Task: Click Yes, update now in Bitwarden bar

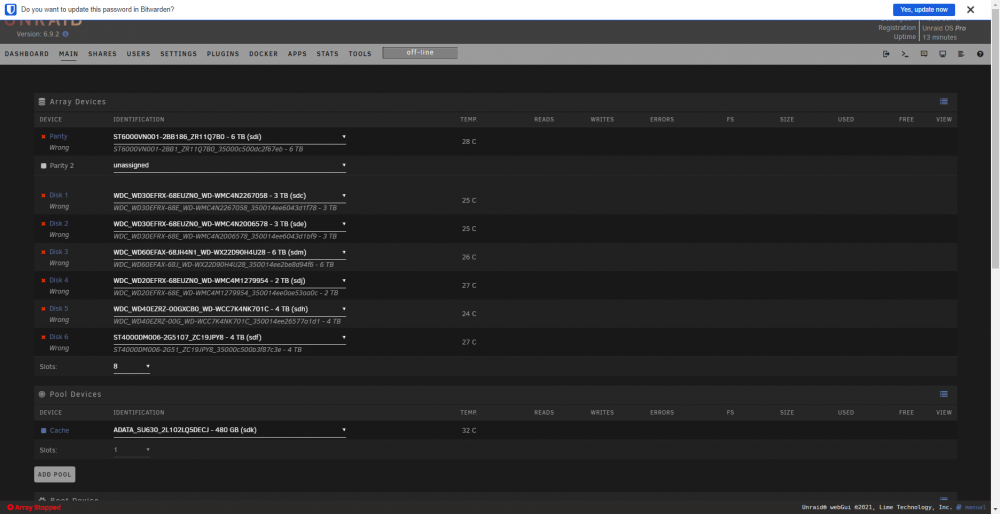Action: point(923,10)
